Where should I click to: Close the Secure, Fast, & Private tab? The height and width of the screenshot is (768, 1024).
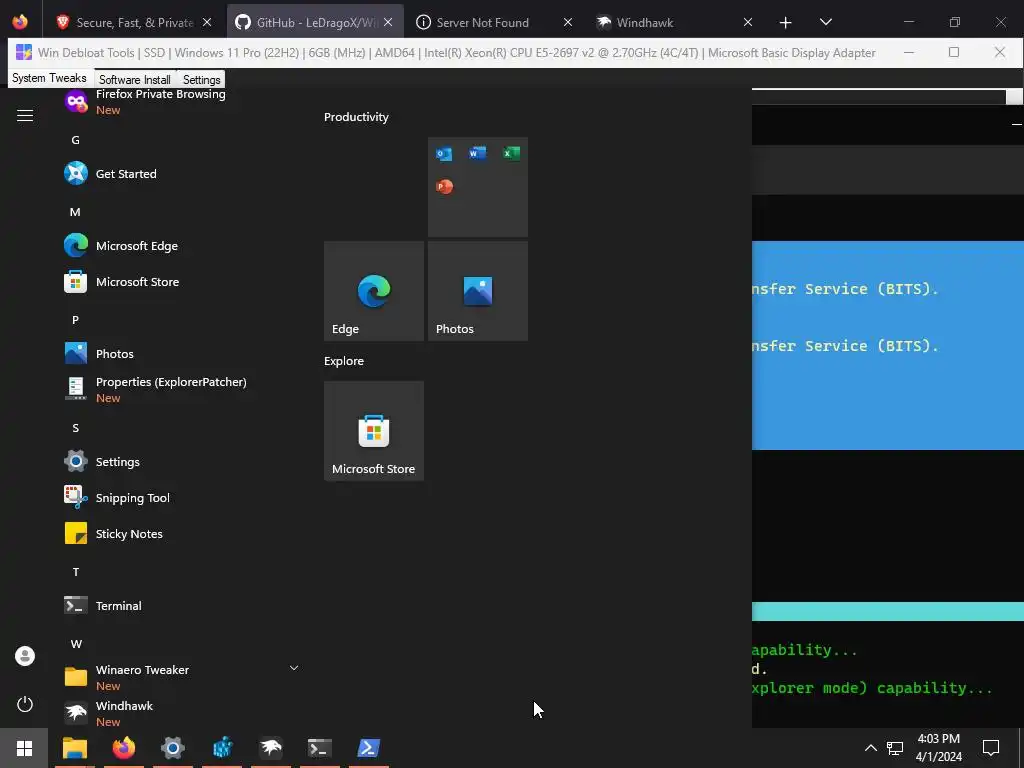pos(207,22)
